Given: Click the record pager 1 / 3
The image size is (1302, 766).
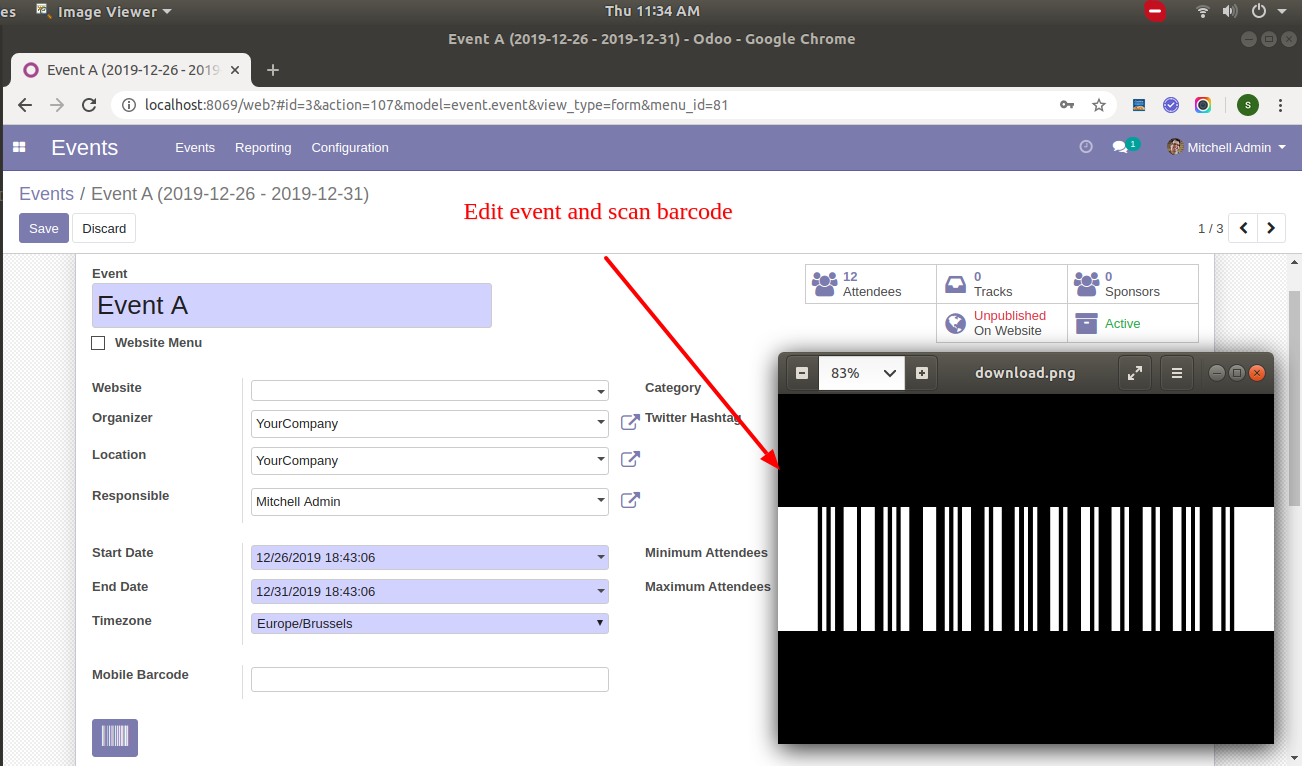Looking at the screenshot, I should (x=1210, y=228).
